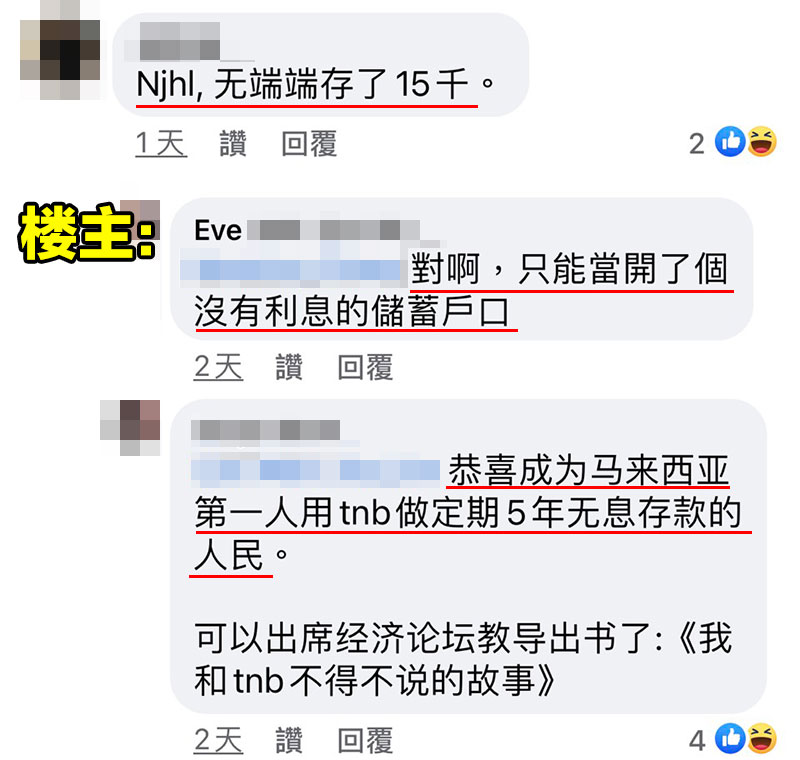Screen dimensions: 800x760
Task: Reply to Eve's comment with 回覆
Action: point(365,367)
